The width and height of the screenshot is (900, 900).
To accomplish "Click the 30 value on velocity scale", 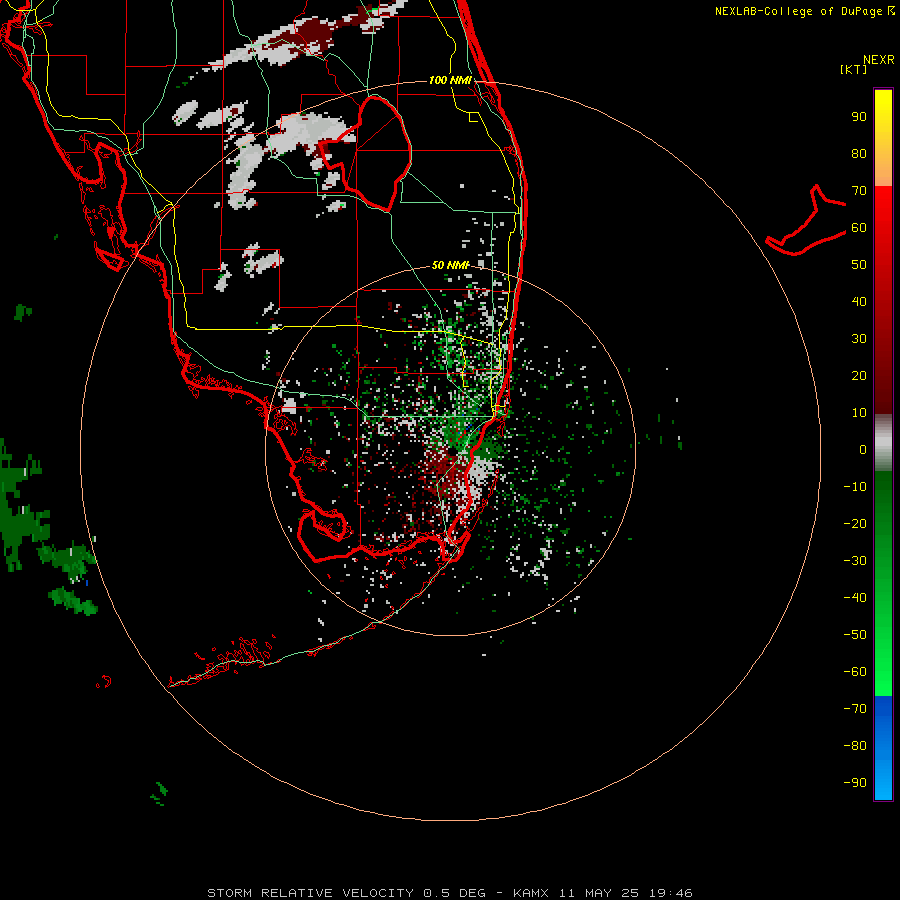I will pos(859,339).
